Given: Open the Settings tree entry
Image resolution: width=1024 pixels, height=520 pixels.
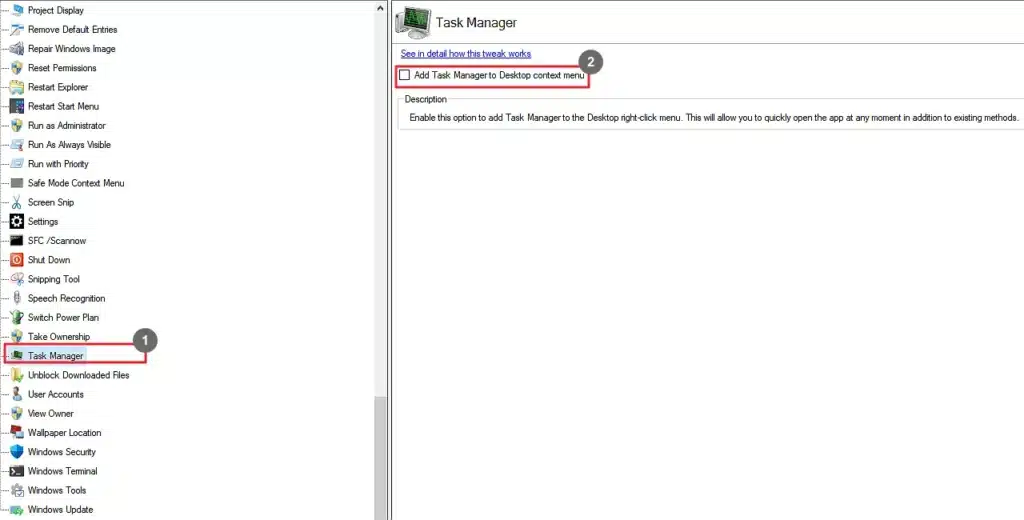Looking at the screenshot, I should (43, 221).
